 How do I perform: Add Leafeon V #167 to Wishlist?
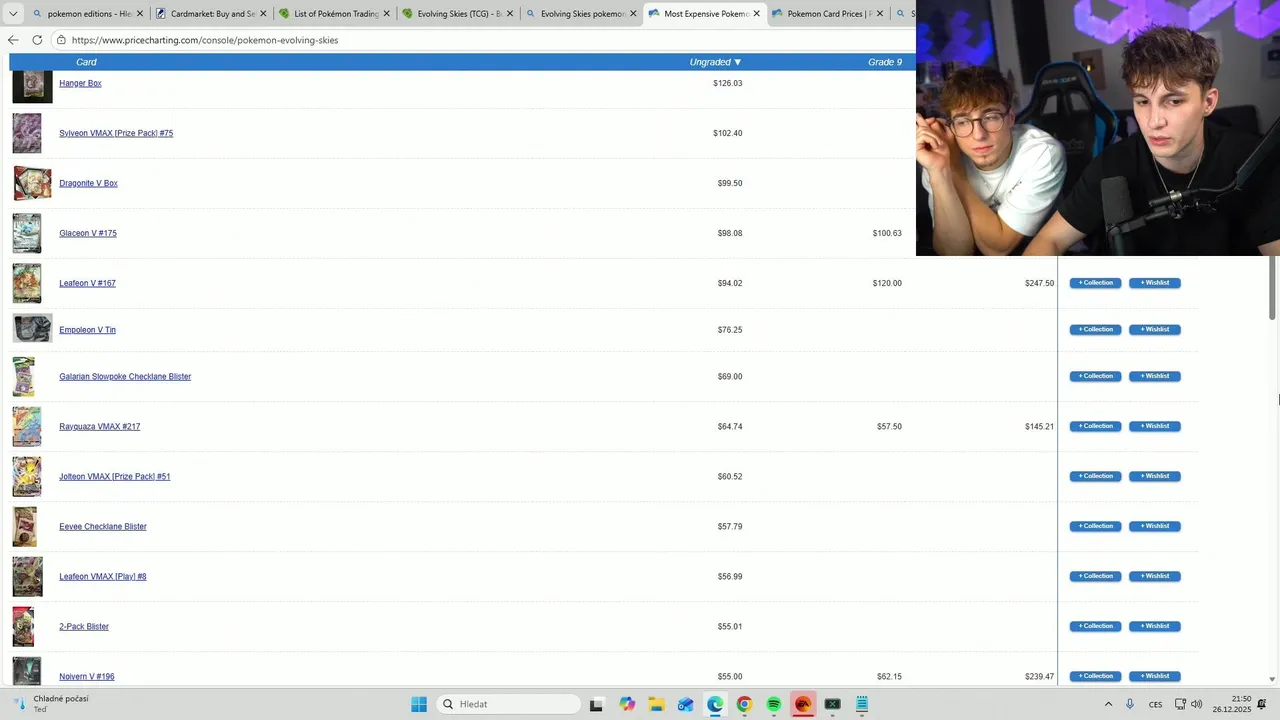(1155, 283)
